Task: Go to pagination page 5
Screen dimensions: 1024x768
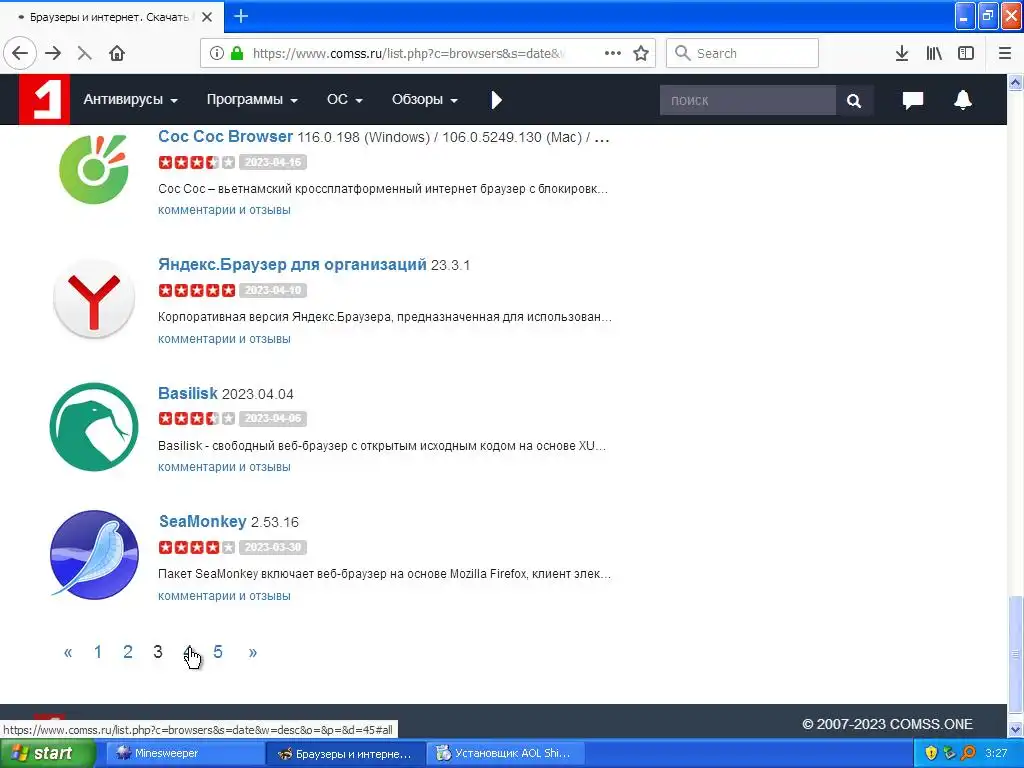Action: pos(218,652)
